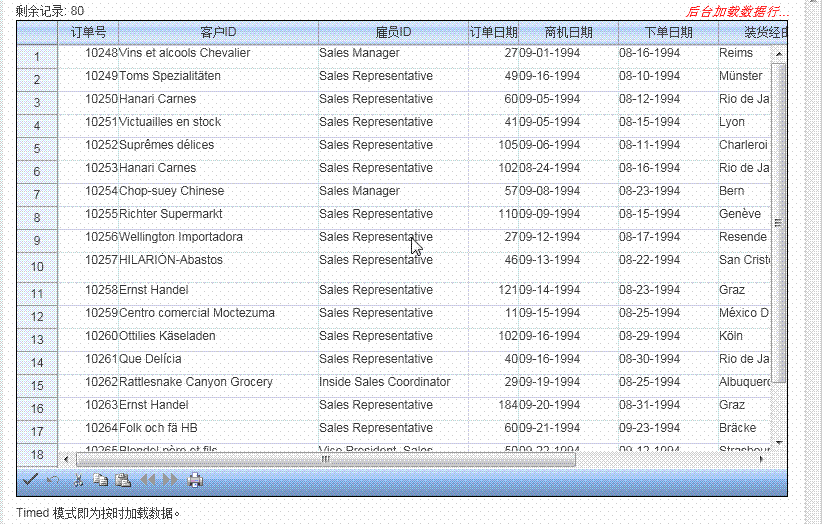Select row header number 5
The width and height of the screenshot is (822, 524).
coord(37,148)
